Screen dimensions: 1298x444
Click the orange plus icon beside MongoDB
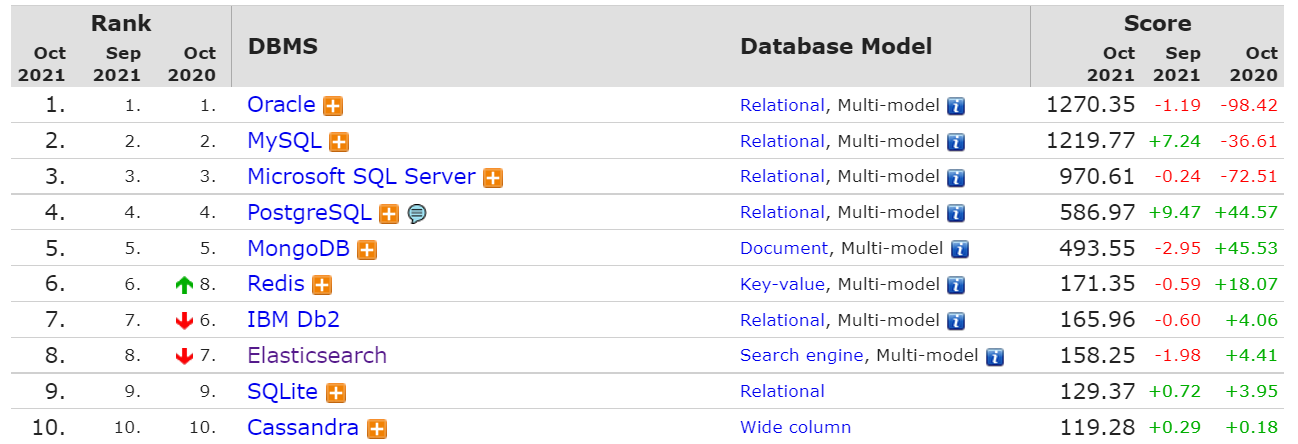tap(367, 249)
